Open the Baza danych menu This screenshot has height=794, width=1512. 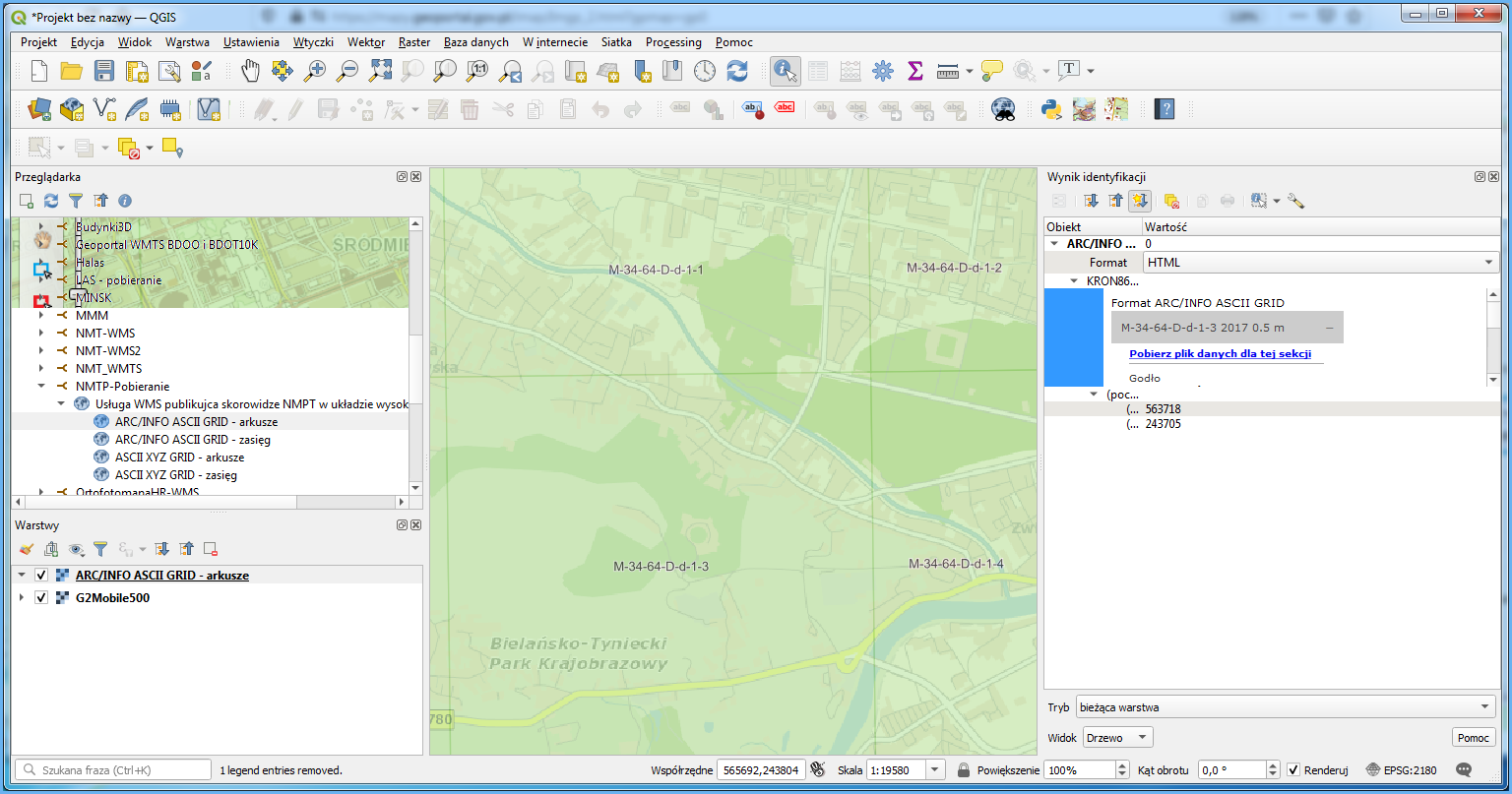(x=476, y=42)
